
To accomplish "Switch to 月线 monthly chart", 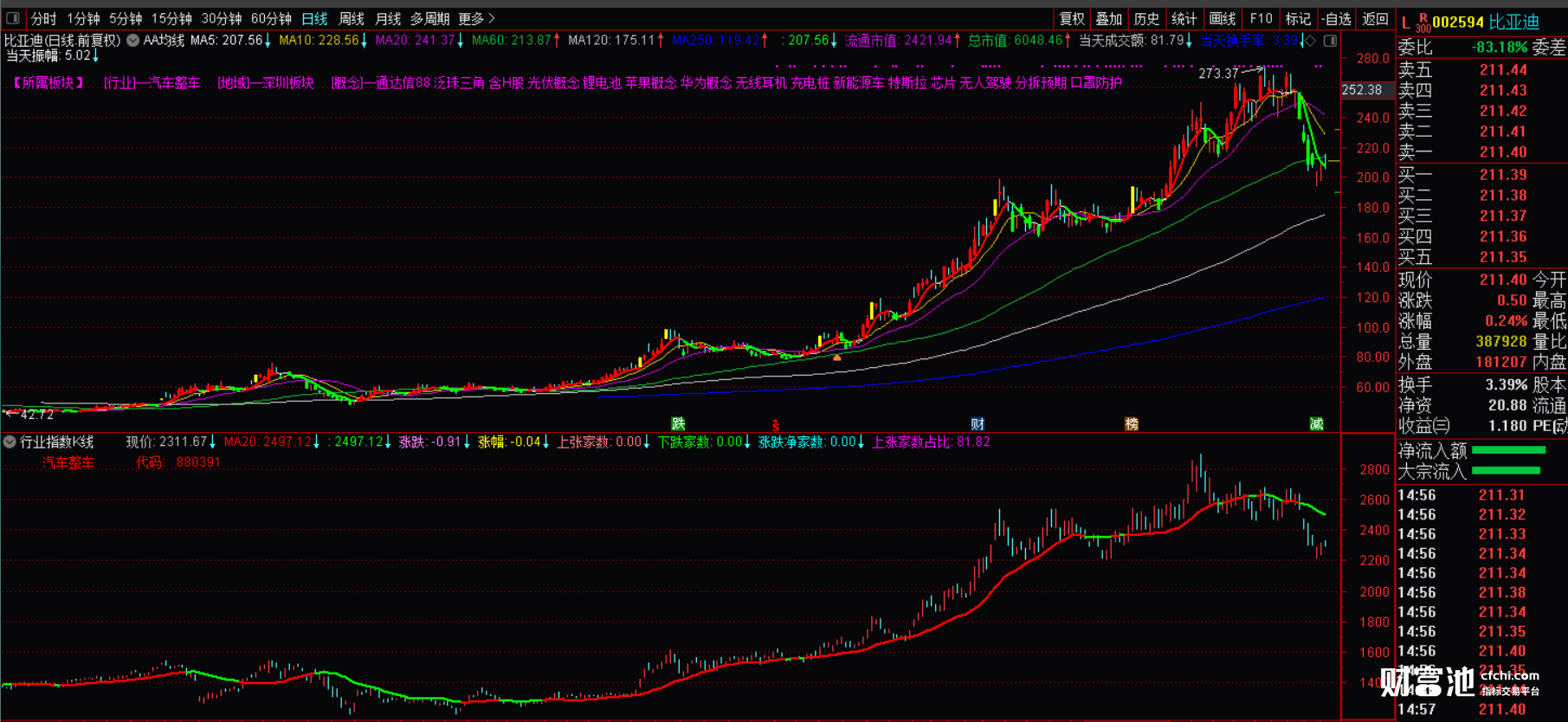I will (x=388, y=18).
